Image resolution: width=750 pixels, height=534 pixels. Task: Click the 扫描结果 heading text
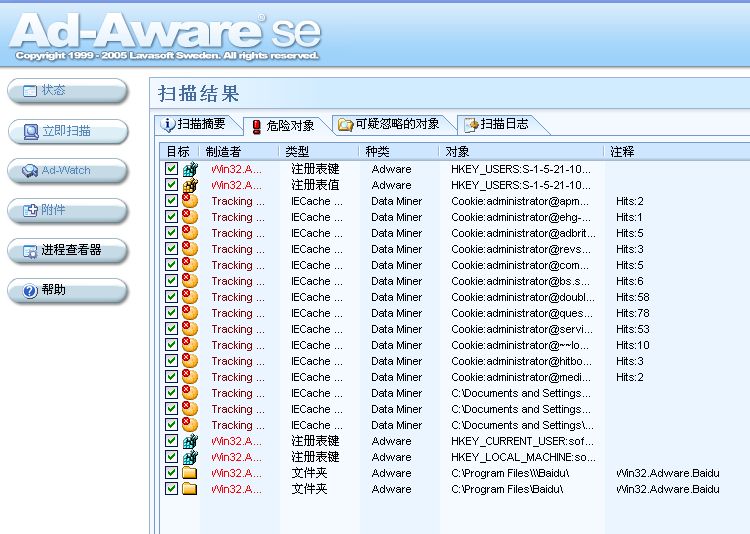click(x=199, y=93)
